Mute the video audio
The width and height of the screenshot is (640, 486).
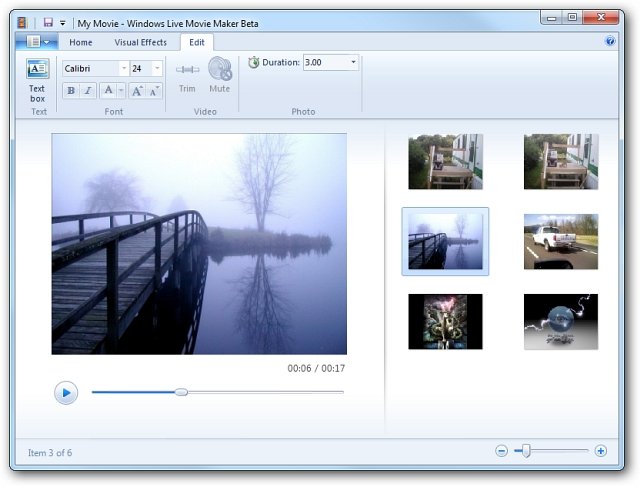(220, 75)
